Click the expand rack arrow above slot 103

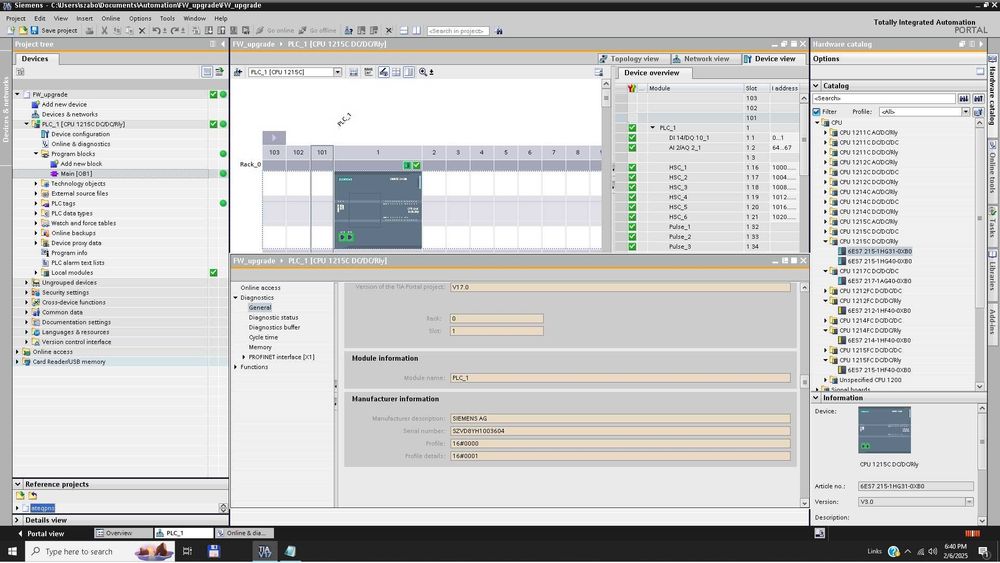274,138
